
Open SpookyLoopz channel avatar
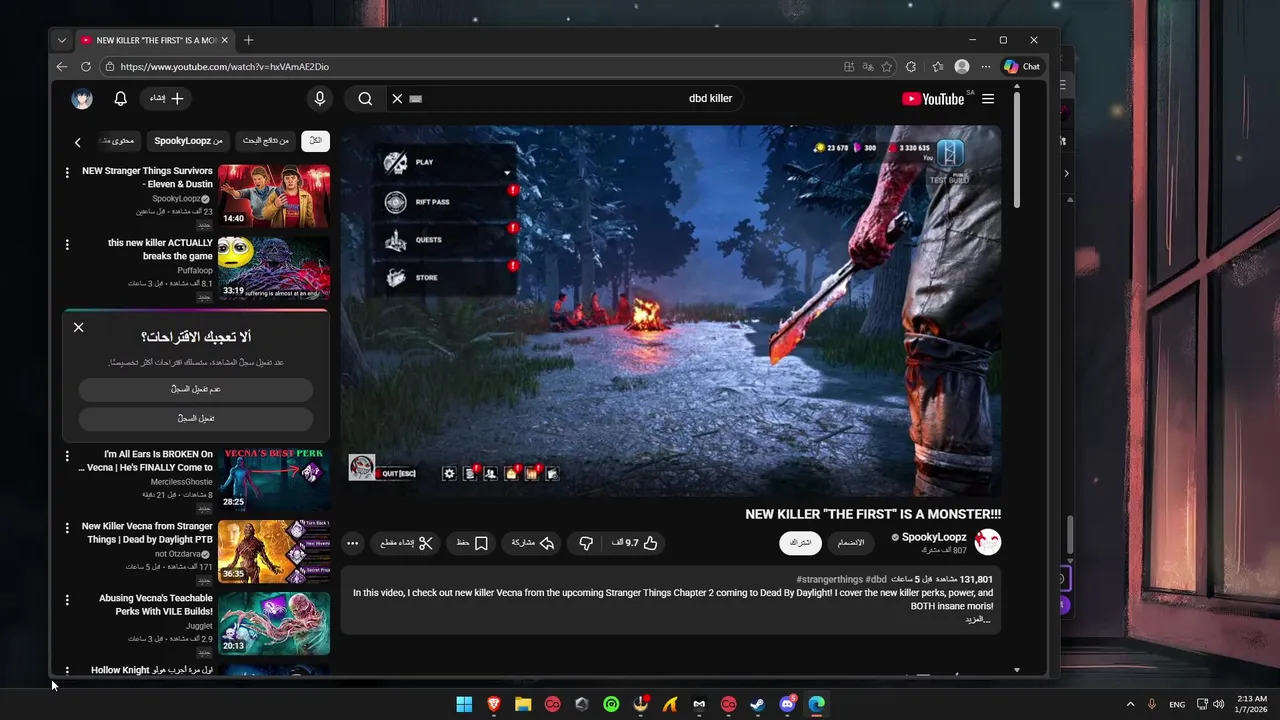pyautogui.click(x=988, y=542)
